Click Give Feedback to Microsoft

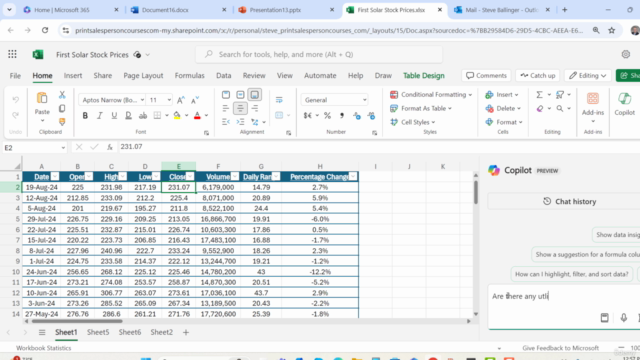560,348
